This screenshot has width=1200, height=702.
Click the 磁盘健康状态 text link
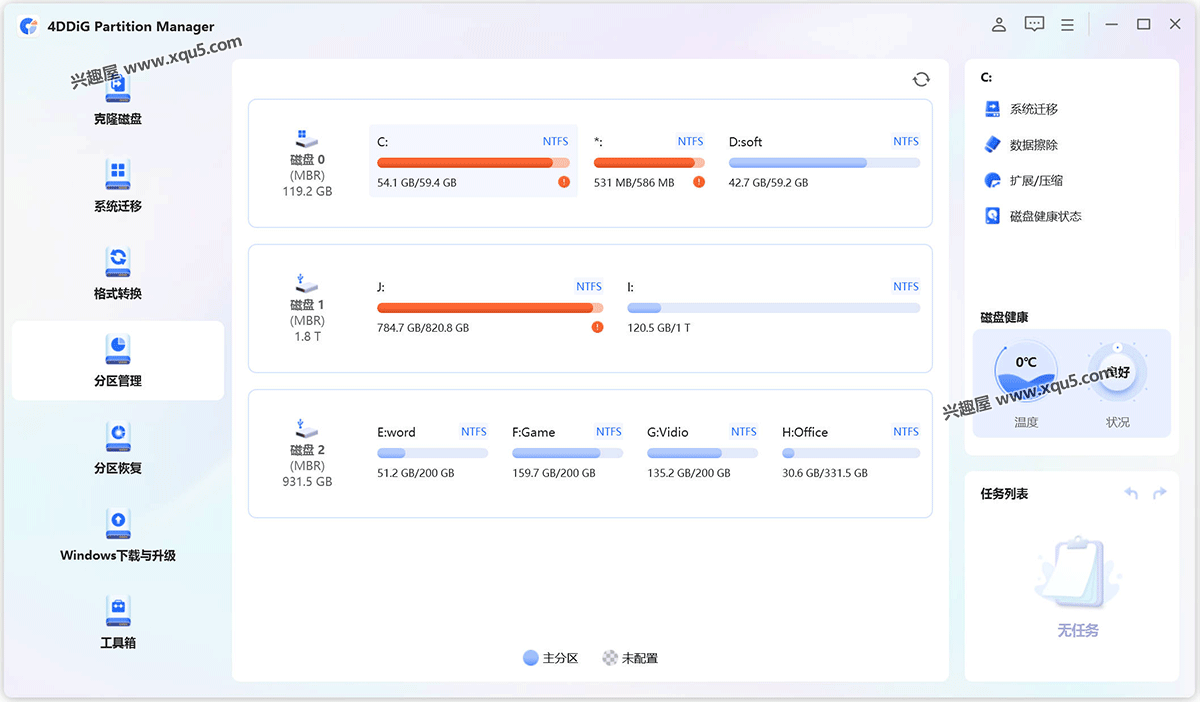[1046, 216]
